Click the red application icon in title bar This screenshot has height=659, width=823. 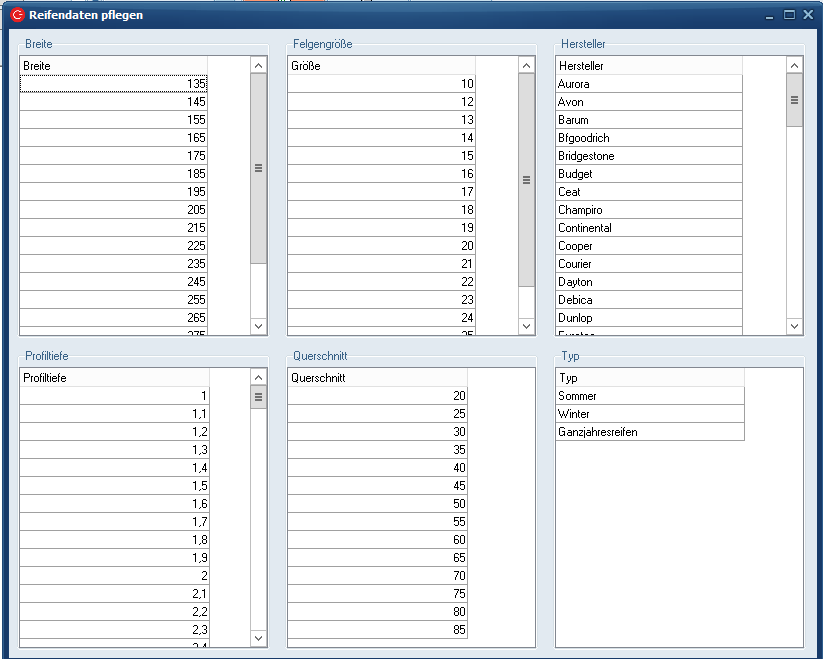[x=16, y=15]
